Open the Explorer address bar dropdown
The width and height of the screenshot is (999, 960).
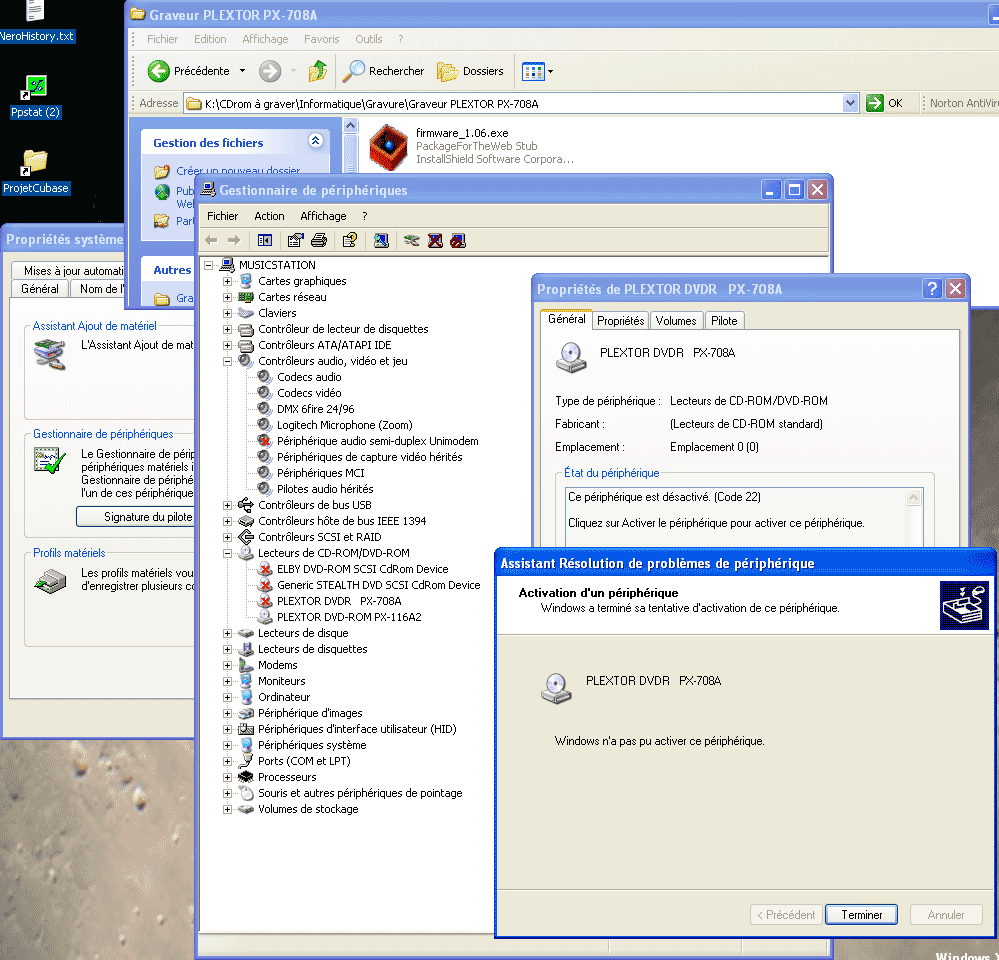tap(851, 103)
